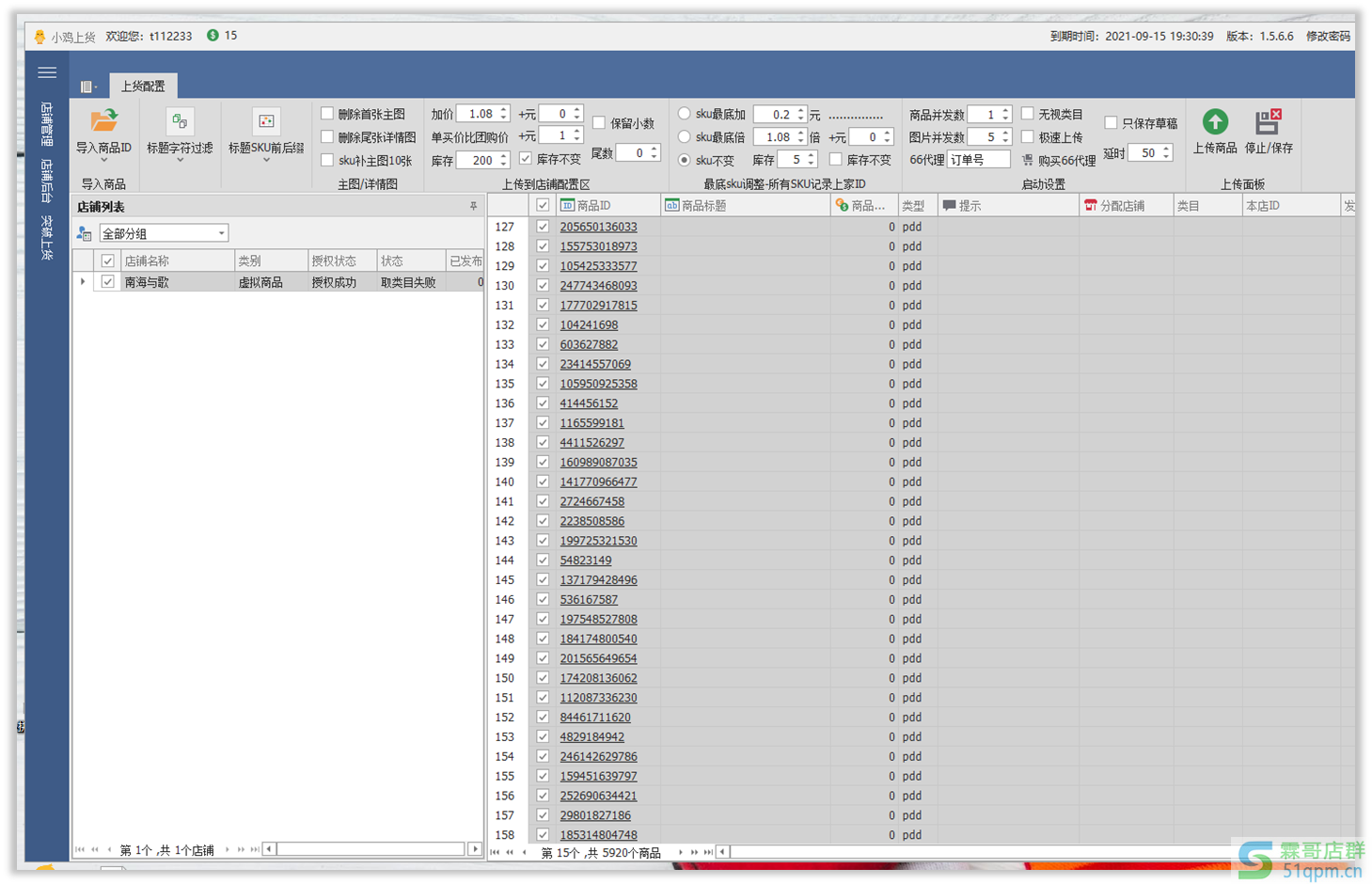Open 店铺管理 in the left sidebar
The width and height of the screenshot is (1372, 884).
click(47, 124)
